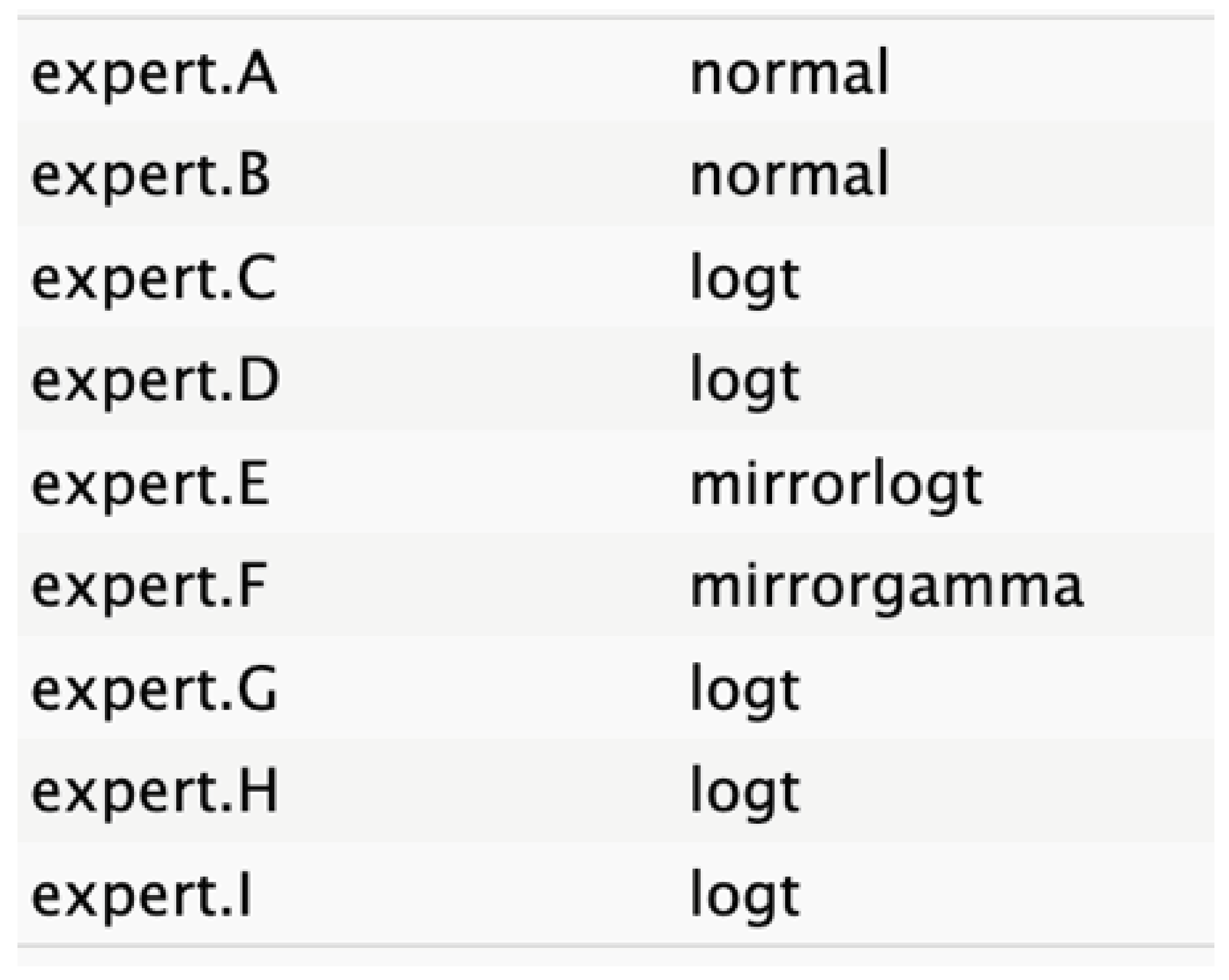
Task: Select the expert.H name cell
Action: (x=155, y=791)
